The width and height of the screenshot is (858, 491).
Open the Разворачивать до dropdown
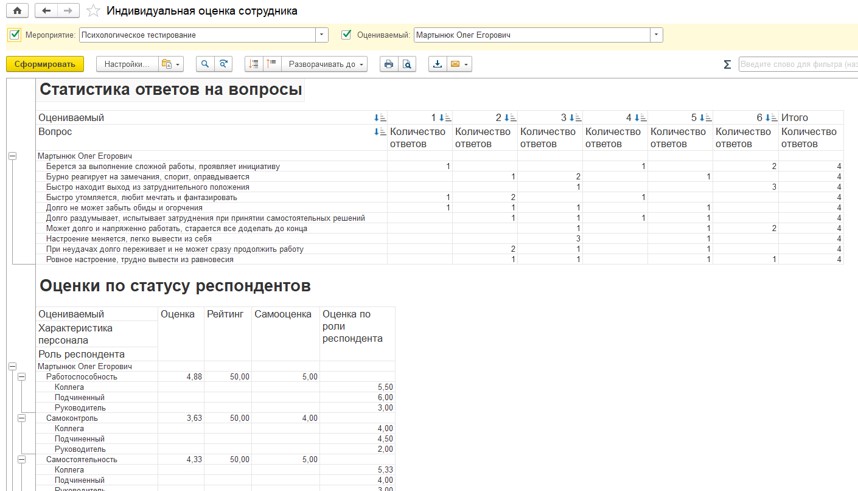click(x=324, y=64)
